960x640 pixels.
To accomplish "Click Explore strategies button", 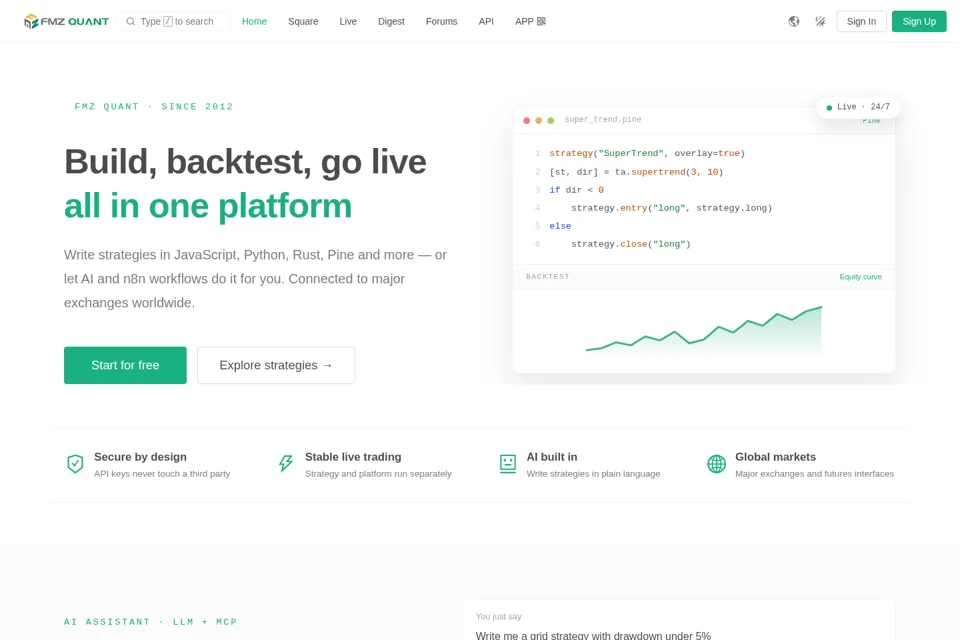I will (x=276, y=365).
